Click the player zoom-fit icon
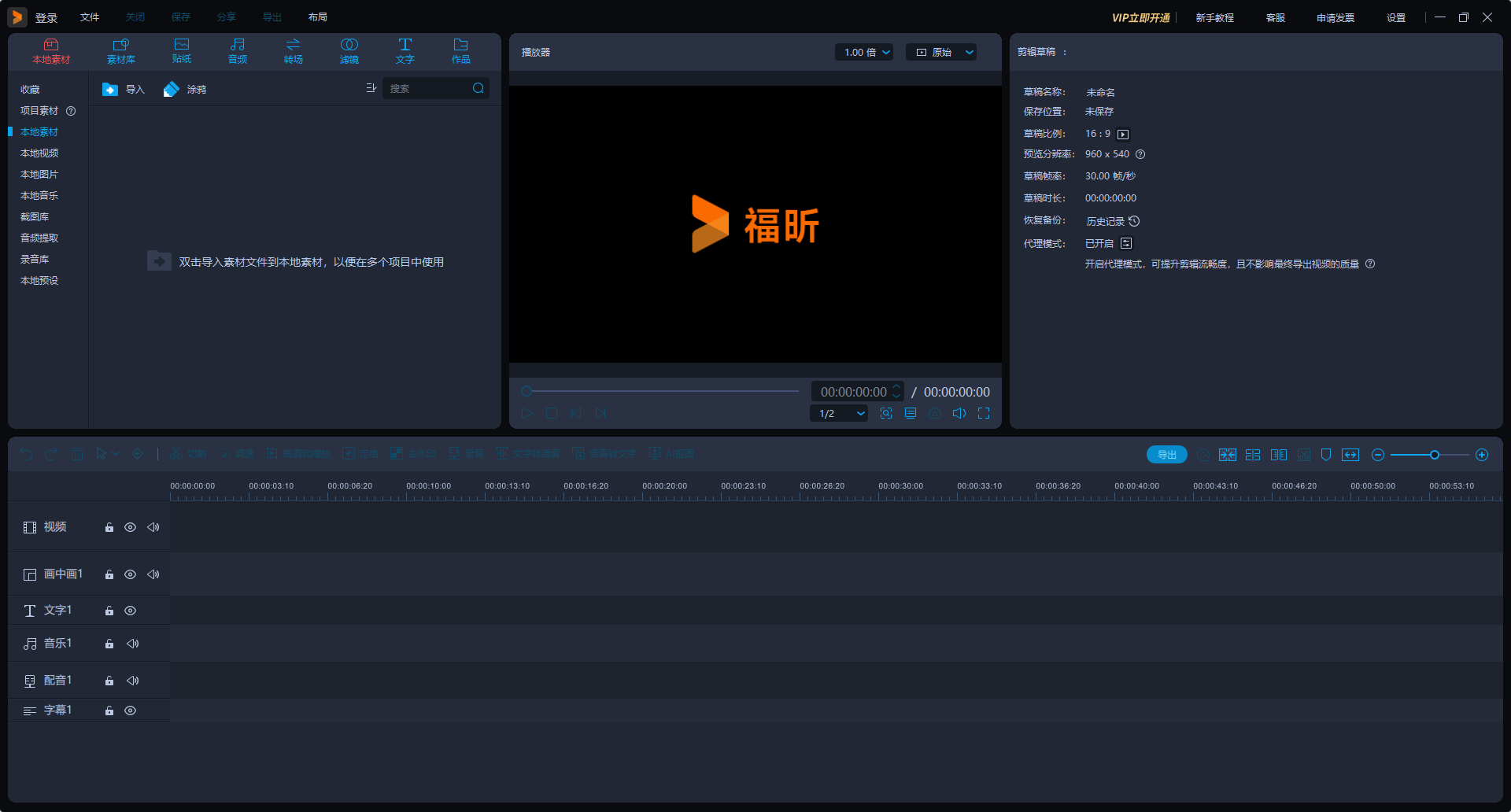Viewport: 1511px width, 812px height. tap(886, 413)
